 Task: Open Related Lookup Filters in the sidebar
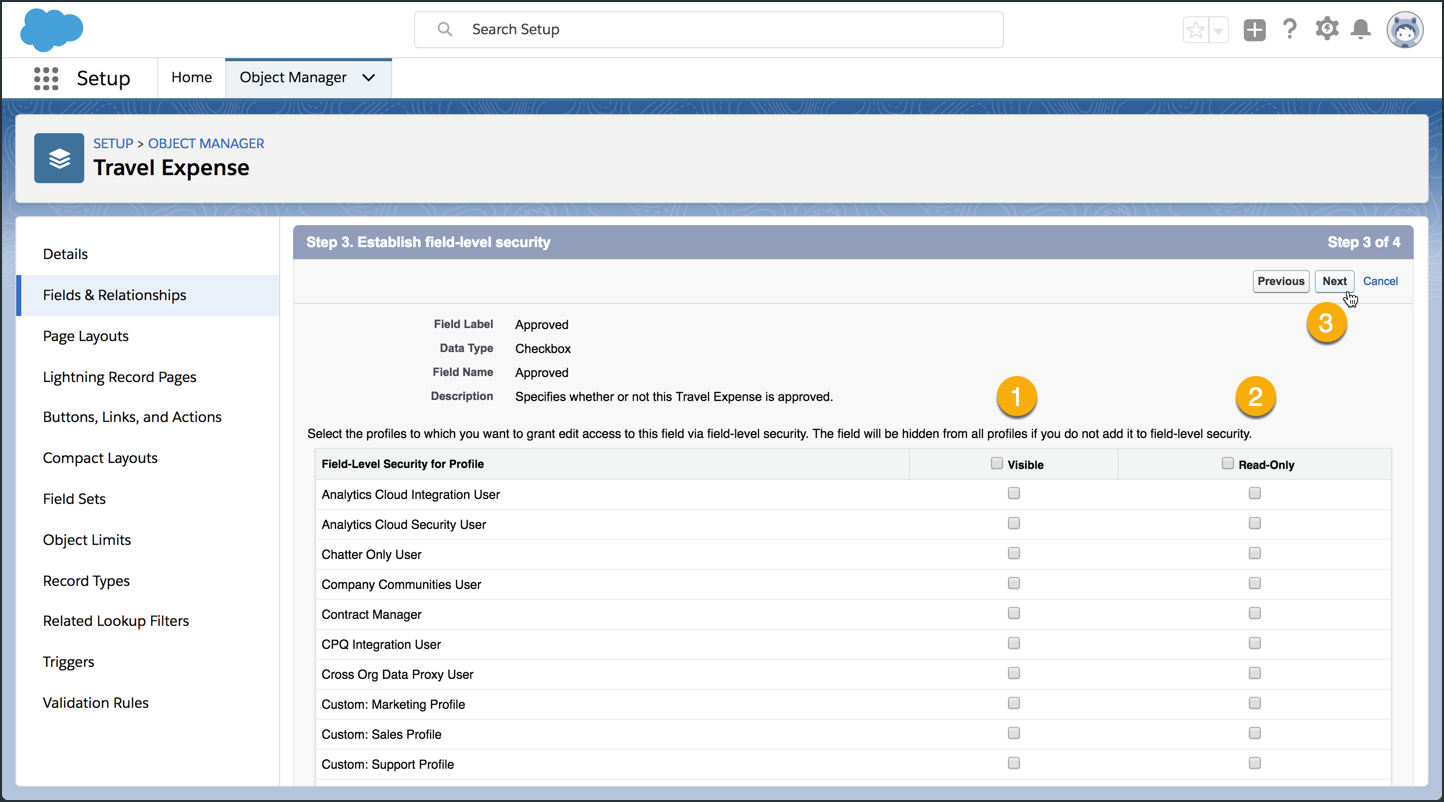(148, 621)
